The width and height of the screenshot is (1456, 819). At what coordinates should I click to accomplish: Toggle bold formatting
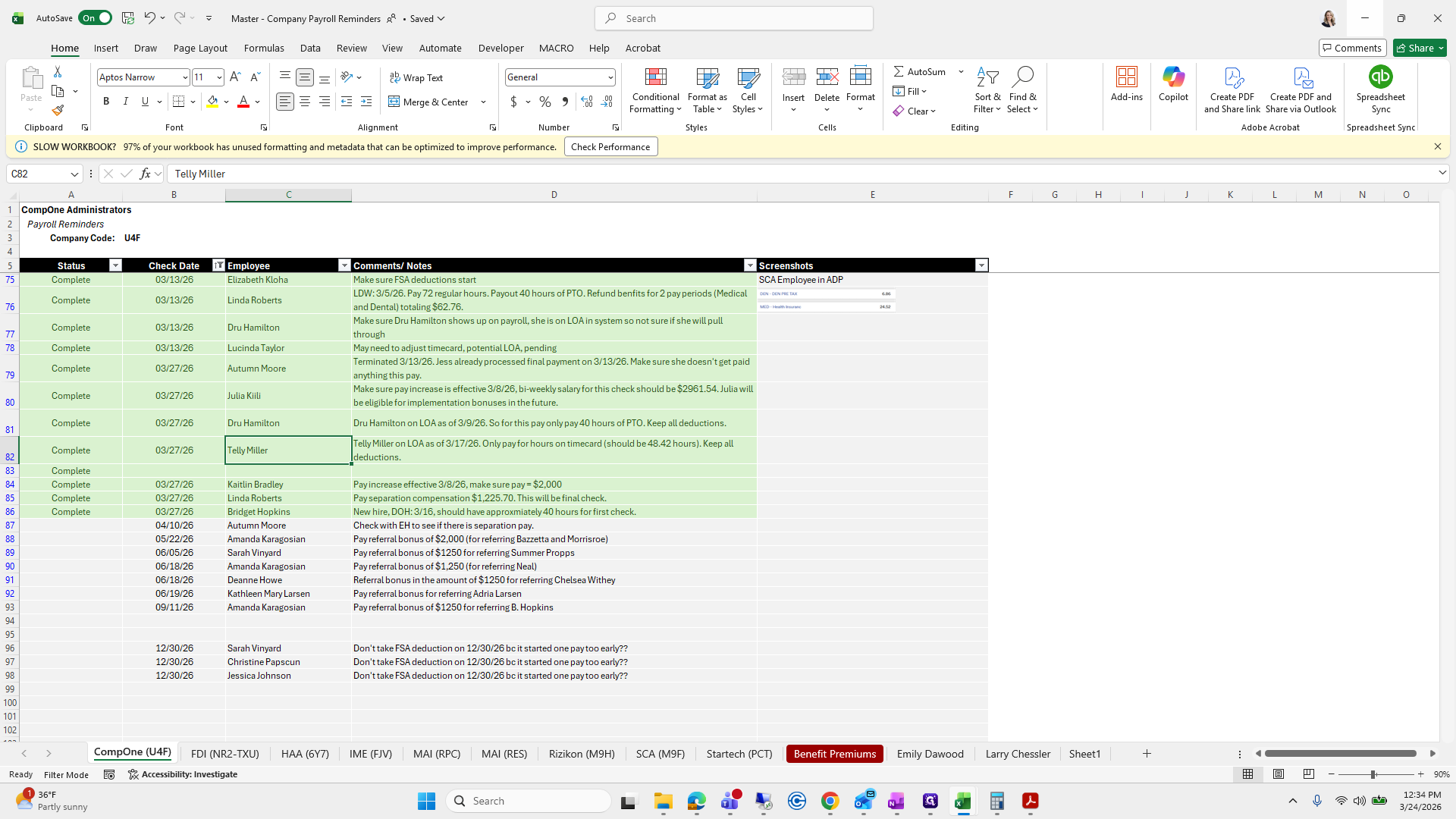click(x=106, y=102)
